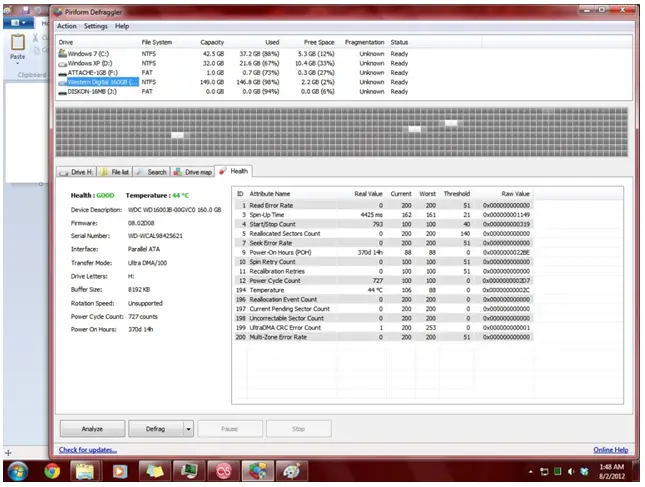Click the Stop button
This screenshot has width=645, height=487.
[299, 429]
